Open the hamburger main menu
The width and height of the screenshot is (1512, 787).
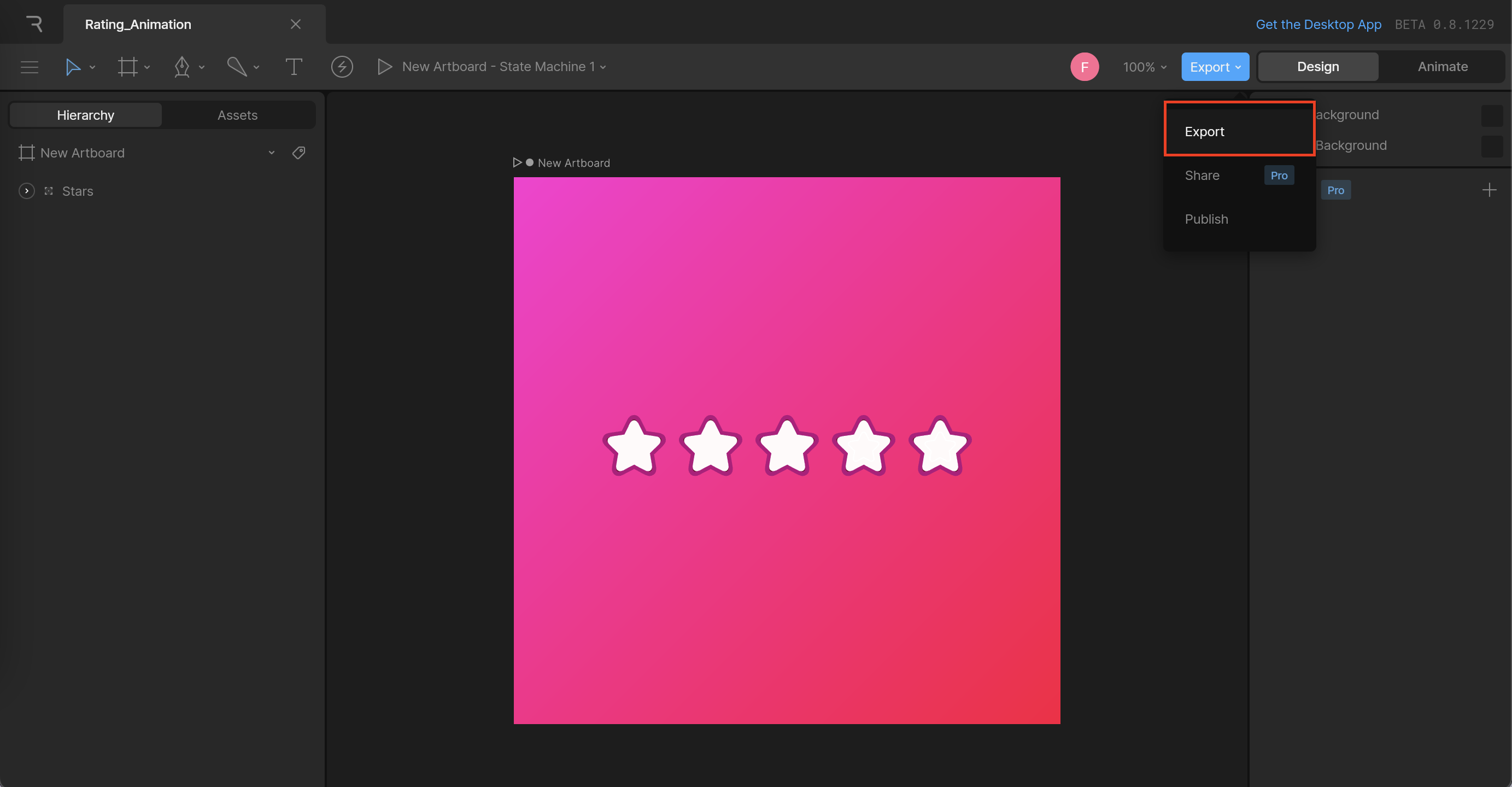30,67
